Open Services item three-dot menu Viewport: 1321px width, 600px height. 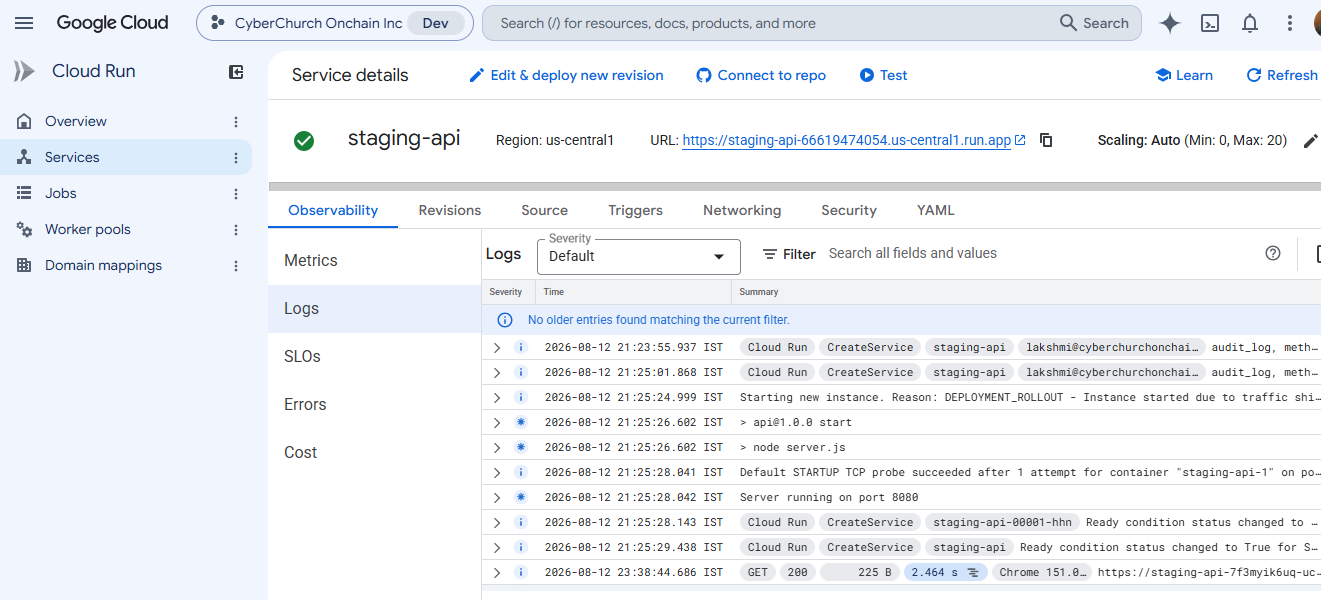click(236, 158)
